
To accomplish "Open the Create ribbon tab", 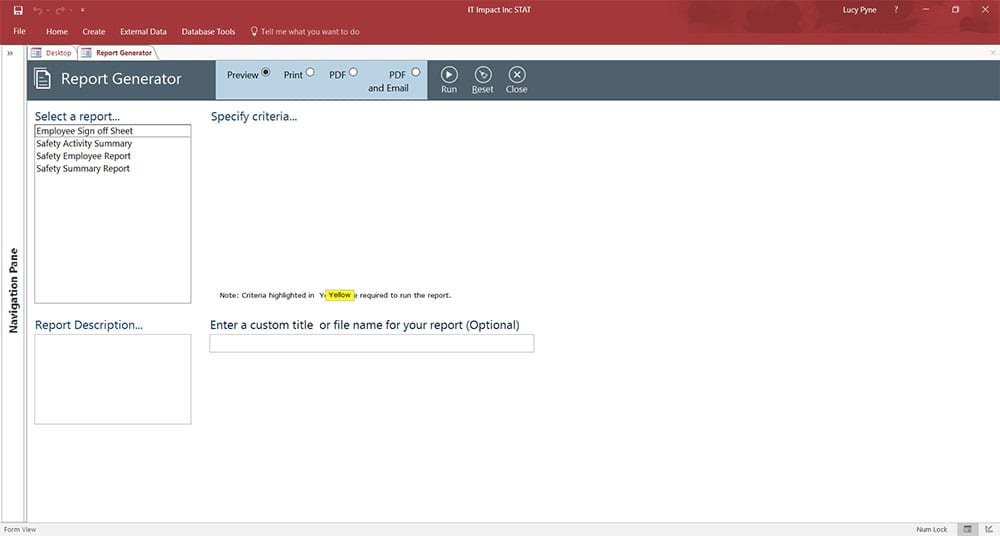I will point(94,31).
